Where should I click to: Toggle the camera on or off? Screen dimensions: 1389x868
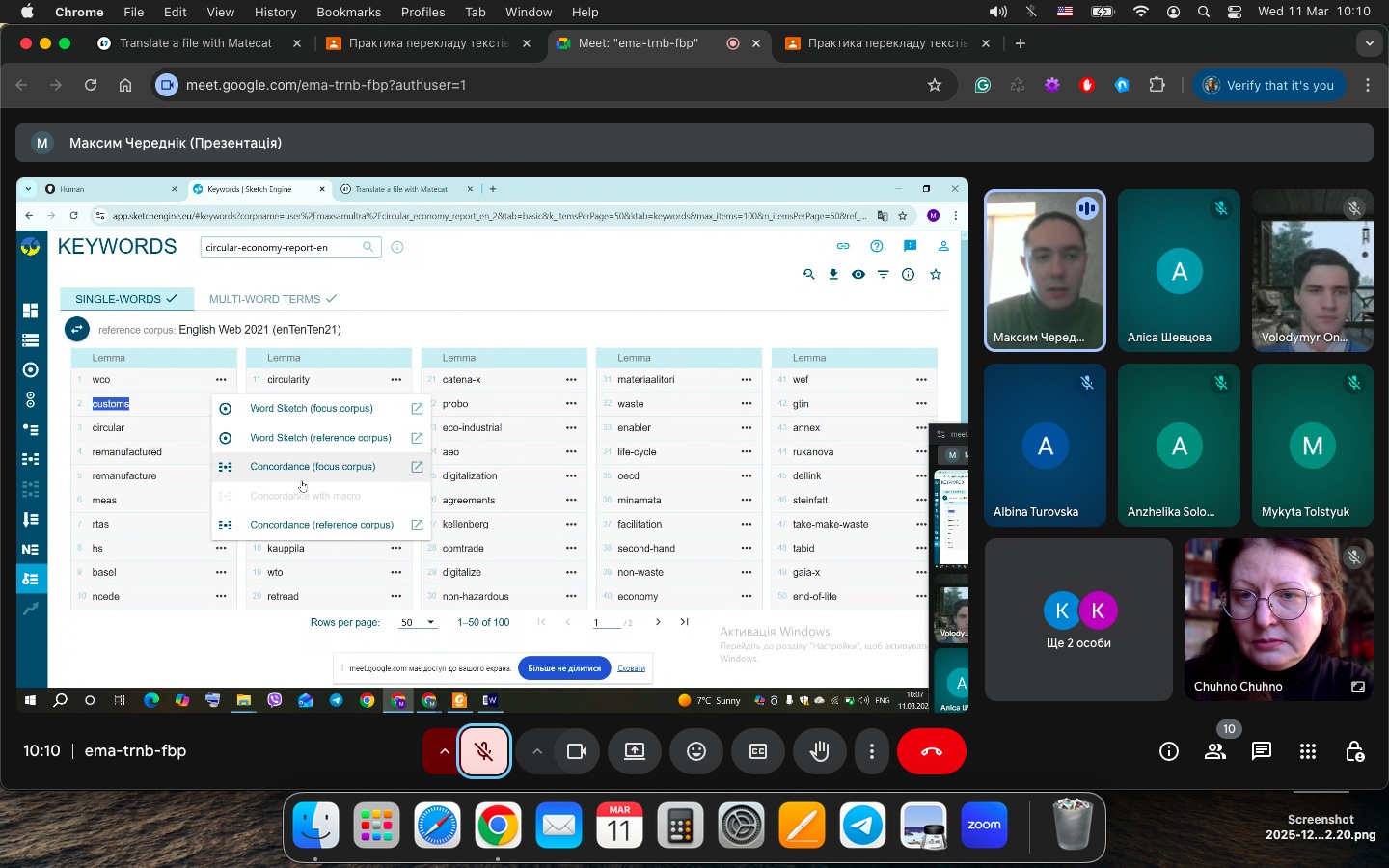(x=577, y=751)
